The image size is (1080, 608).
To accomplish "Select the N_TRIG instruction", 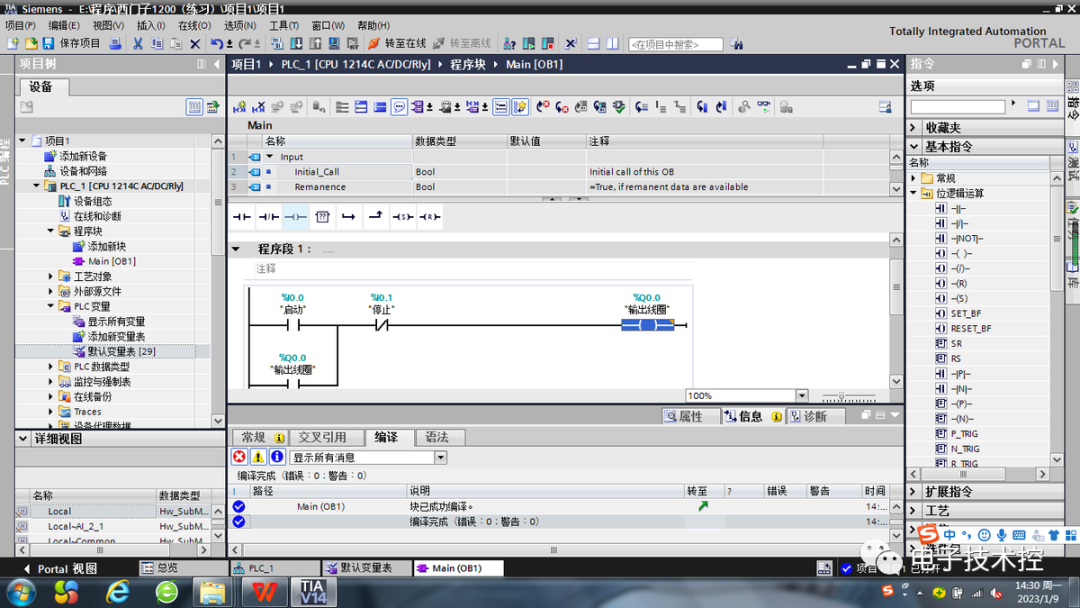I will (x=964, y=449).
